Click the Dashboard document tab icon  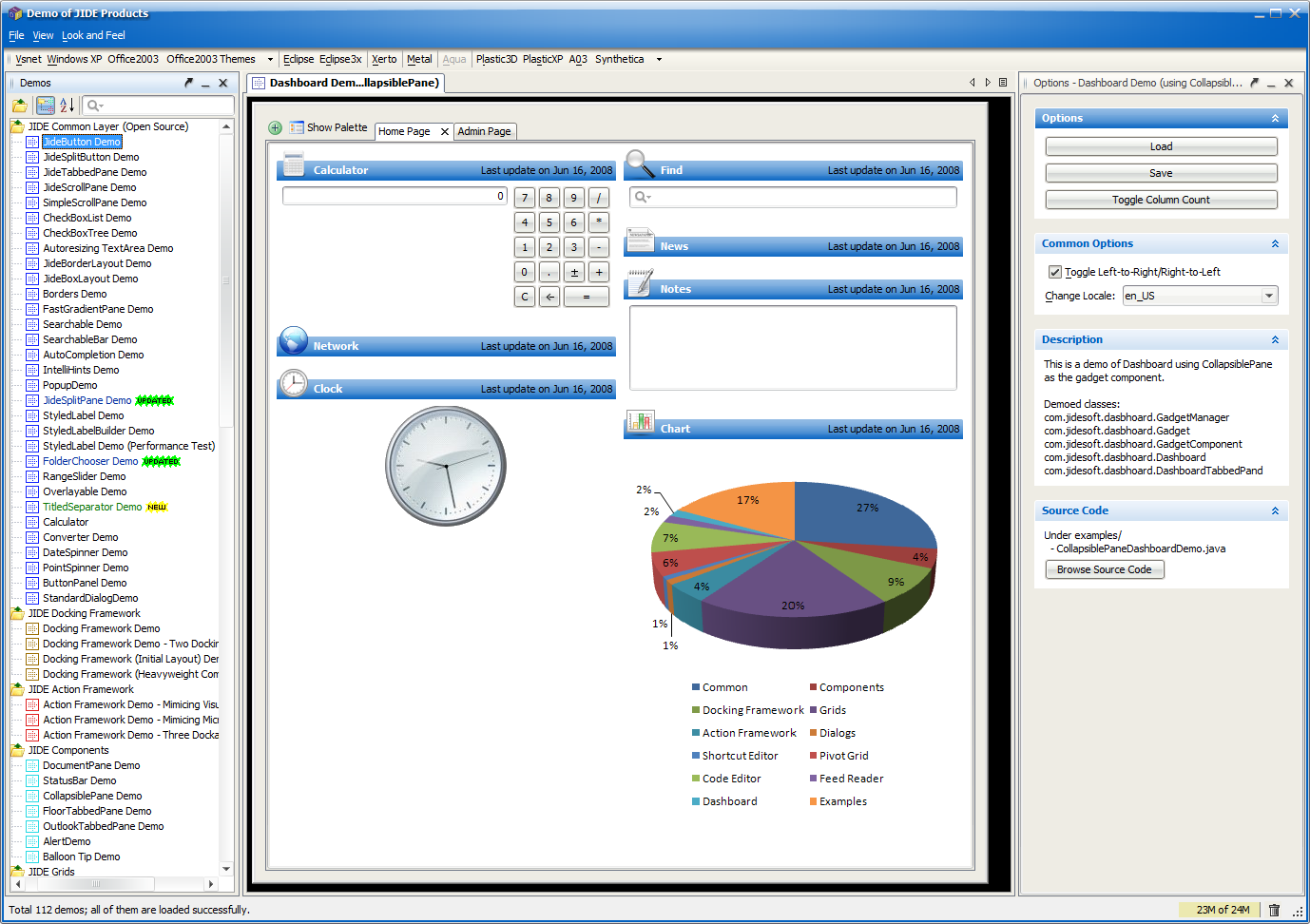tap(259, 83)
